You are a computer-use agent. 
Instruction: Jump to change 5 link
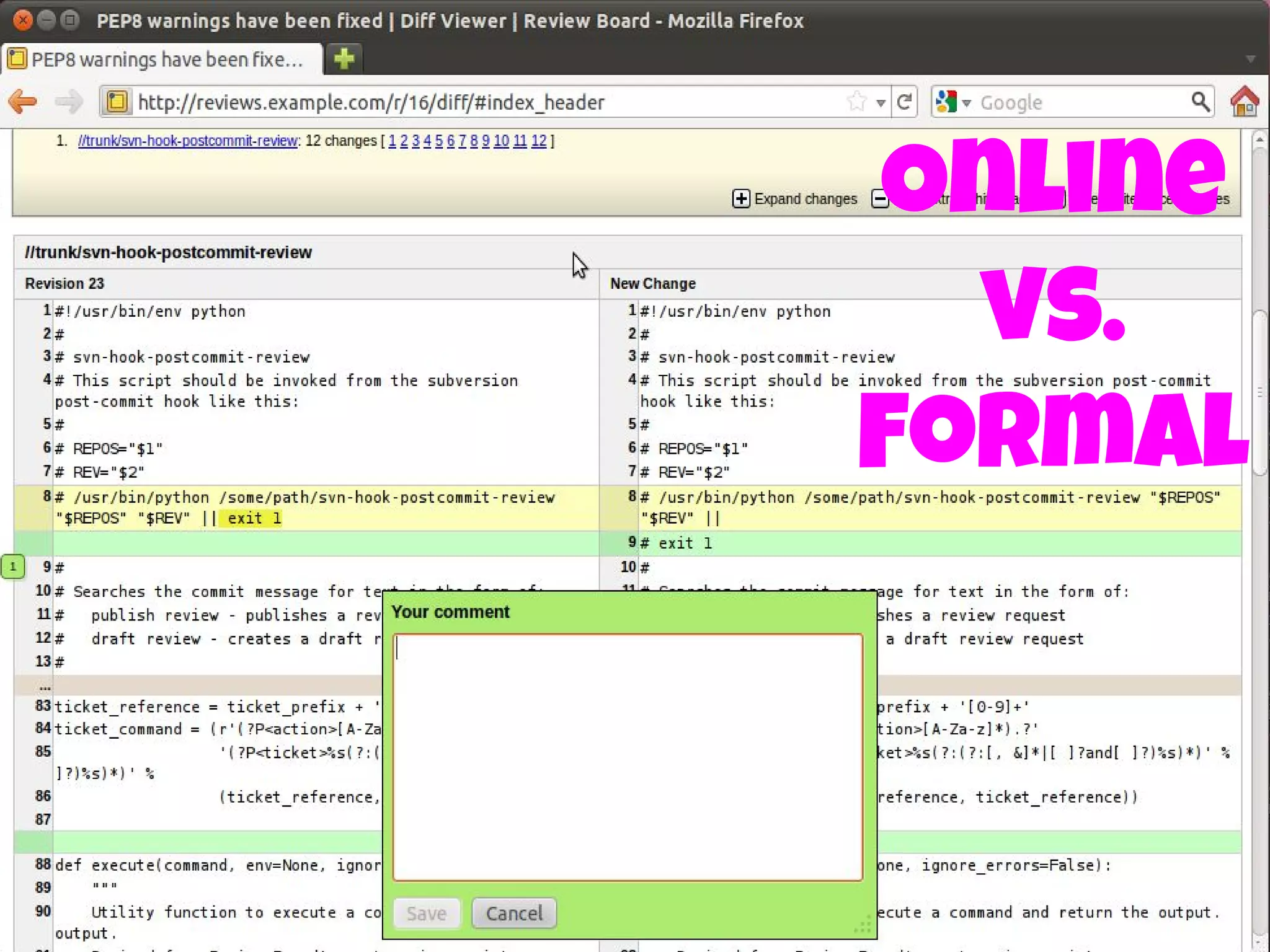pyautogui.click(x=439, y=141)
